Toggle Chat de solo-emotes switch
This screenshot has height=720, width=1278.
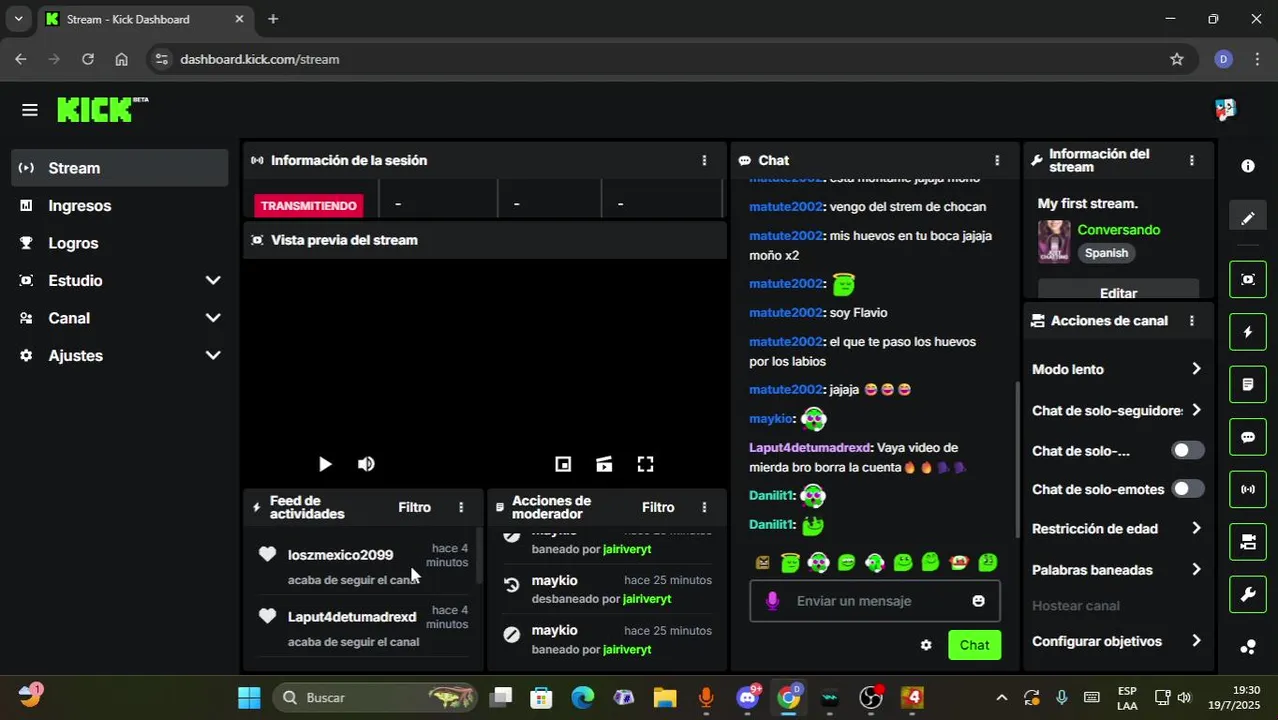(1188, 489)
